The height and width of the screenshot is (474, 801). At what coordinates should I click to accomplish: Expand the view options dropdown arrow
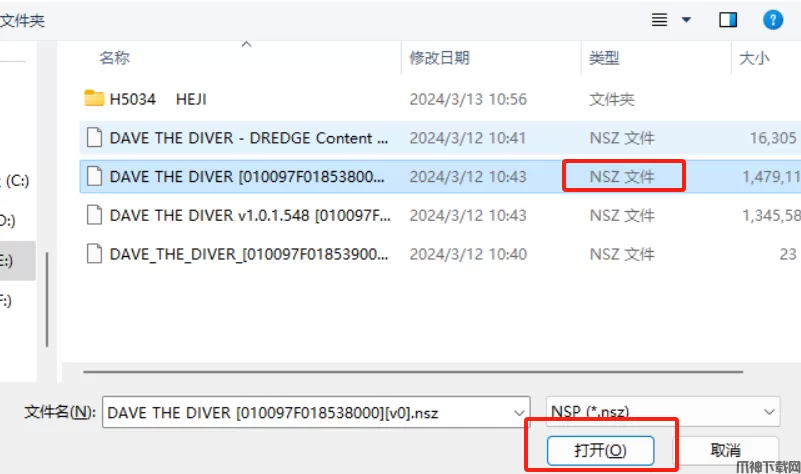tap(686, 20)
